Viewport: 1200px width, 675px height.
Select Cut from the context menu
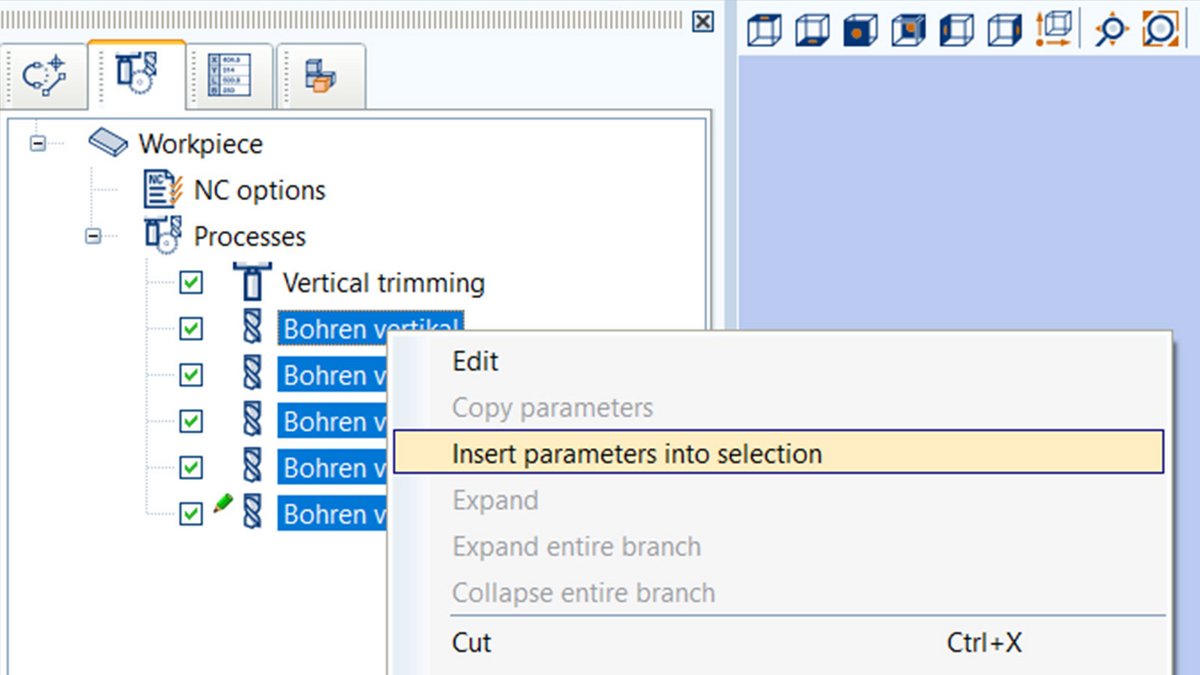point(470,643)
